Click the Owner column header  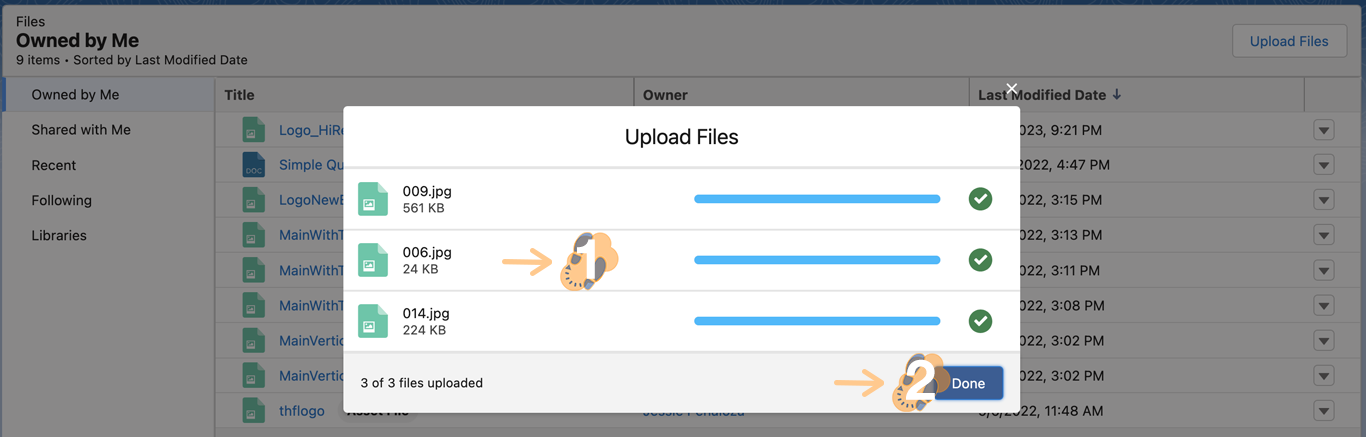tap(665, 95)
